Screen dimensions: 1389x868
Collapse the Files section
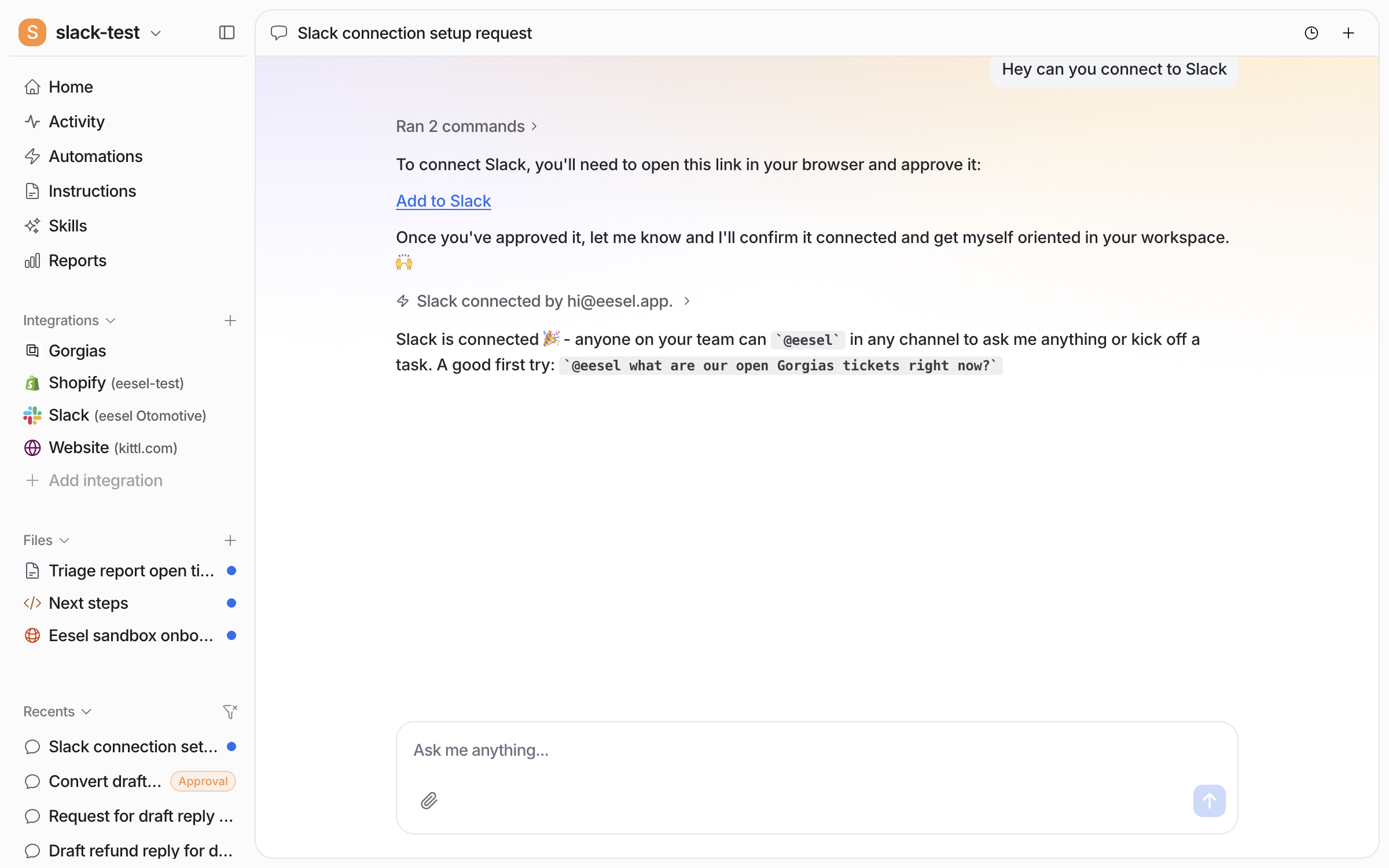point(46,540)
